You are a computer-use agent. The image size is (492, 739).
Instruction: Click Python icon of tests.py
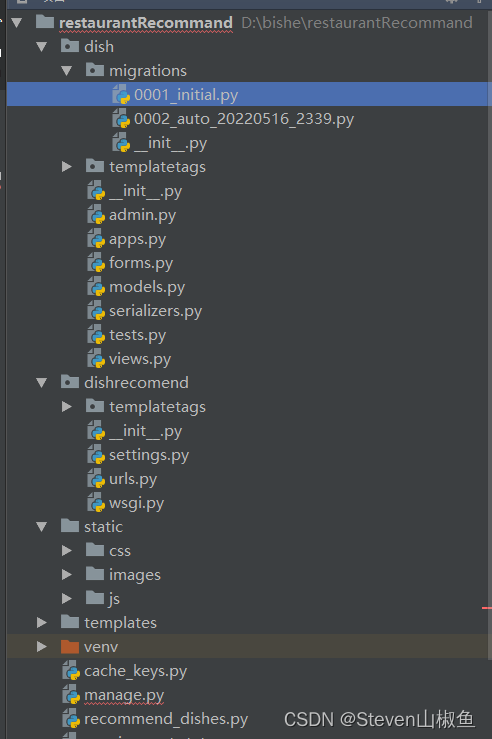[x=96, y=335]
